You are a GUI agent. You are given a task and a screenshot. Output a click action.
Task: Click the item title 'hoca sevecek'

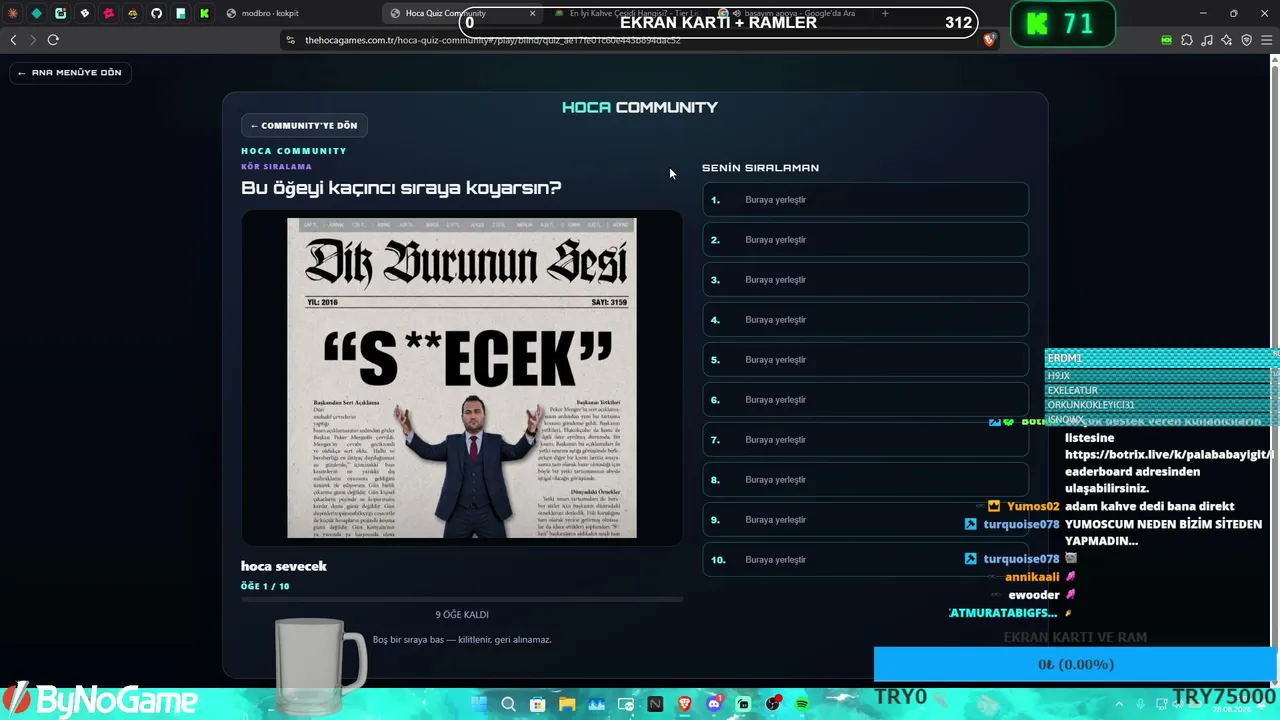coord(284,566)
